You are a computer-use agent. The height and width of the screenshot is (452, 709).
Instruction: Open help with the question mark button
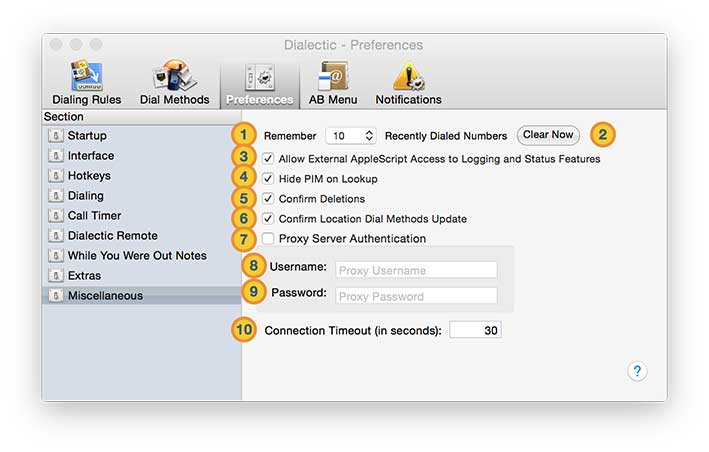(637, 371)
